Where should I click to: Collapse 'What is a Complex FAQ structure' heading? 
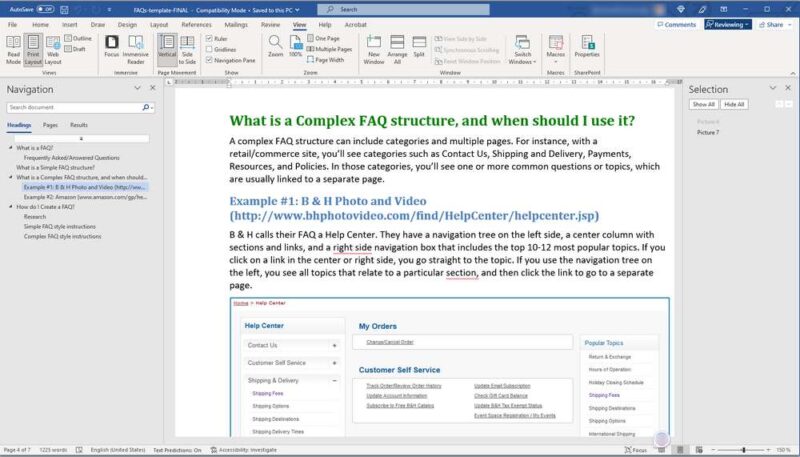[x=11, y=177]
